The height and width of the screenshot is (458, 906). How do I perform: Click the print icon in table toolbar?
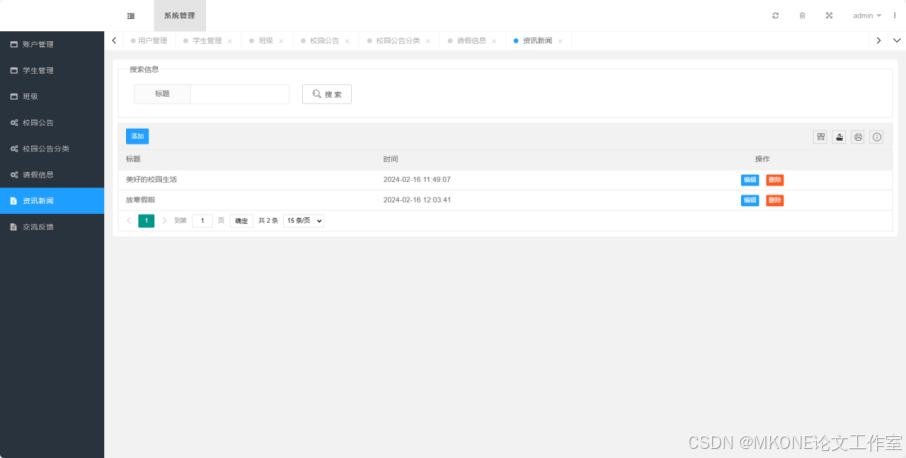click(x=858, y=137)
